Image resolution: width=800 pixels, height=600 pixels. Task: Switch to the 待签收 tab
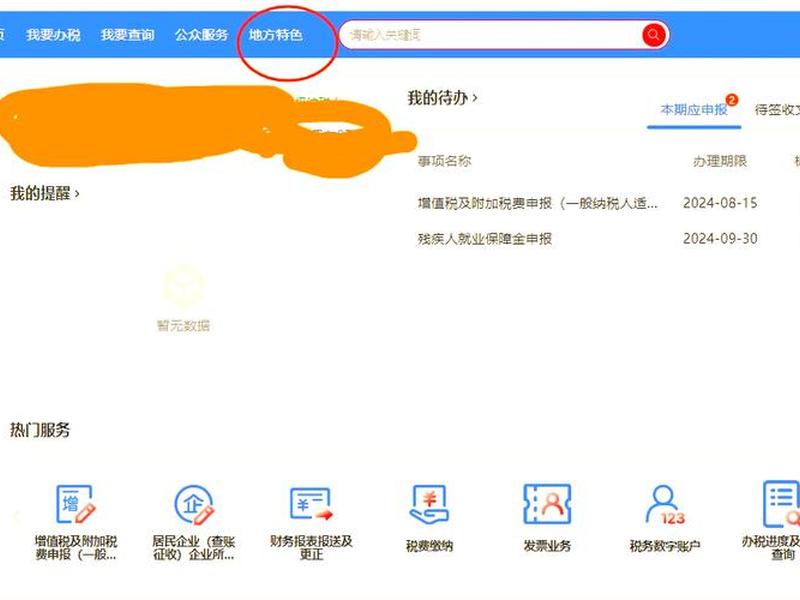click(x=777, y=110)
